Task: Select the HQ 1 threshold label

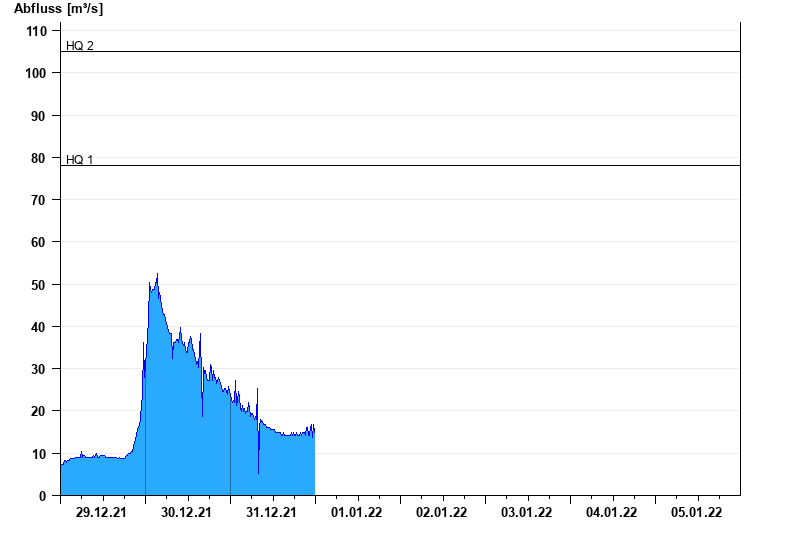Action: (80, 159)
